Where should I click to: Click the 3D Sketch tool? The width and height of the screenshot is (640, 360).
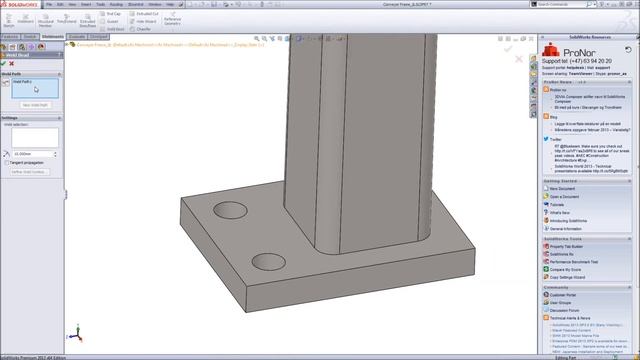[9, 20]
